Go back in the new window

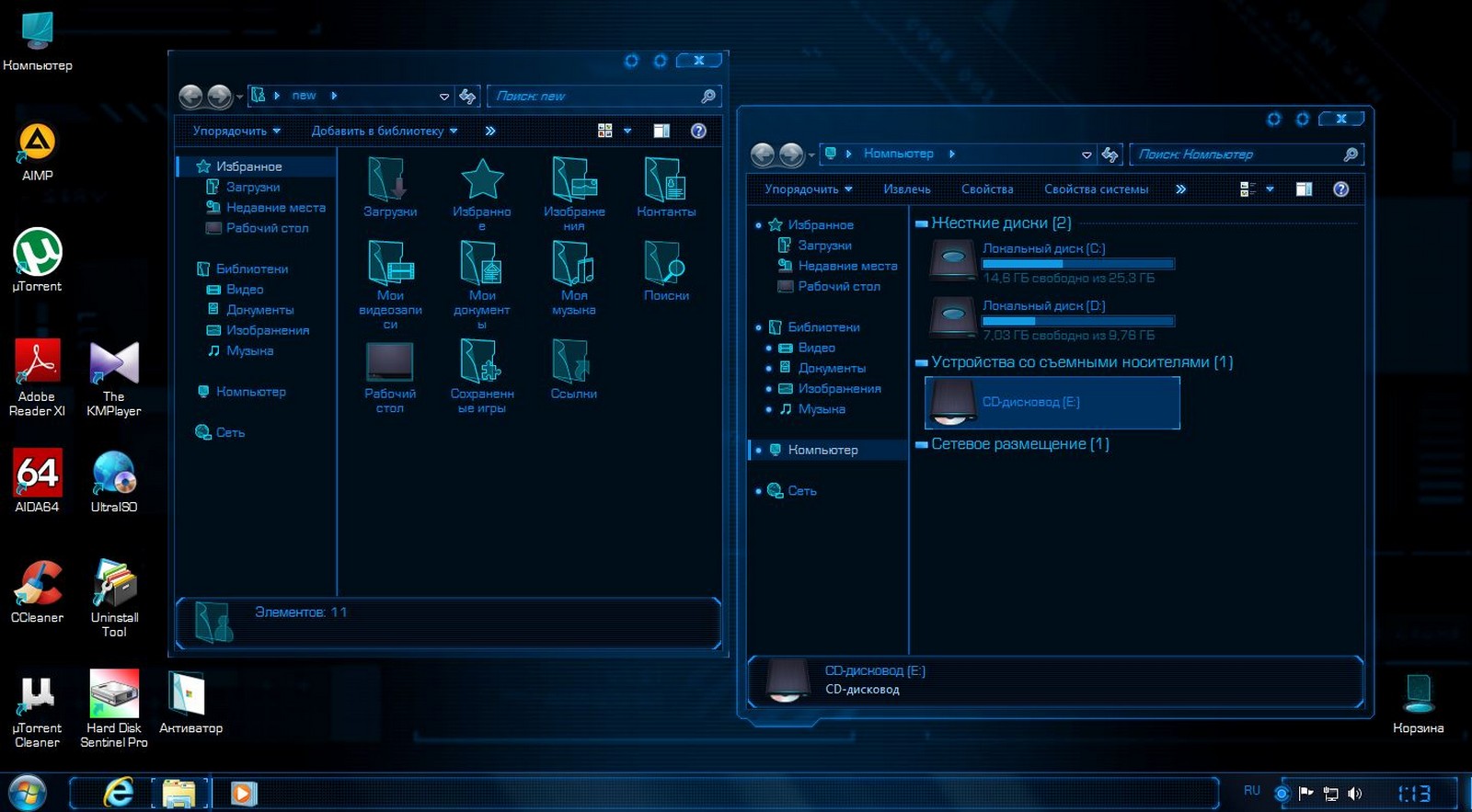click(190, 96)
